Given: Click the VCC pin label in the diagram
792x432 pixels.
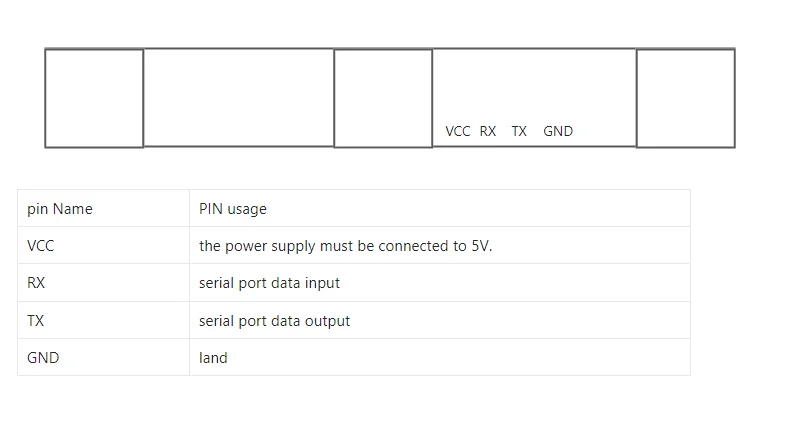Looking at the screenshot, I should pyautogui.click(x=458, y=131).
